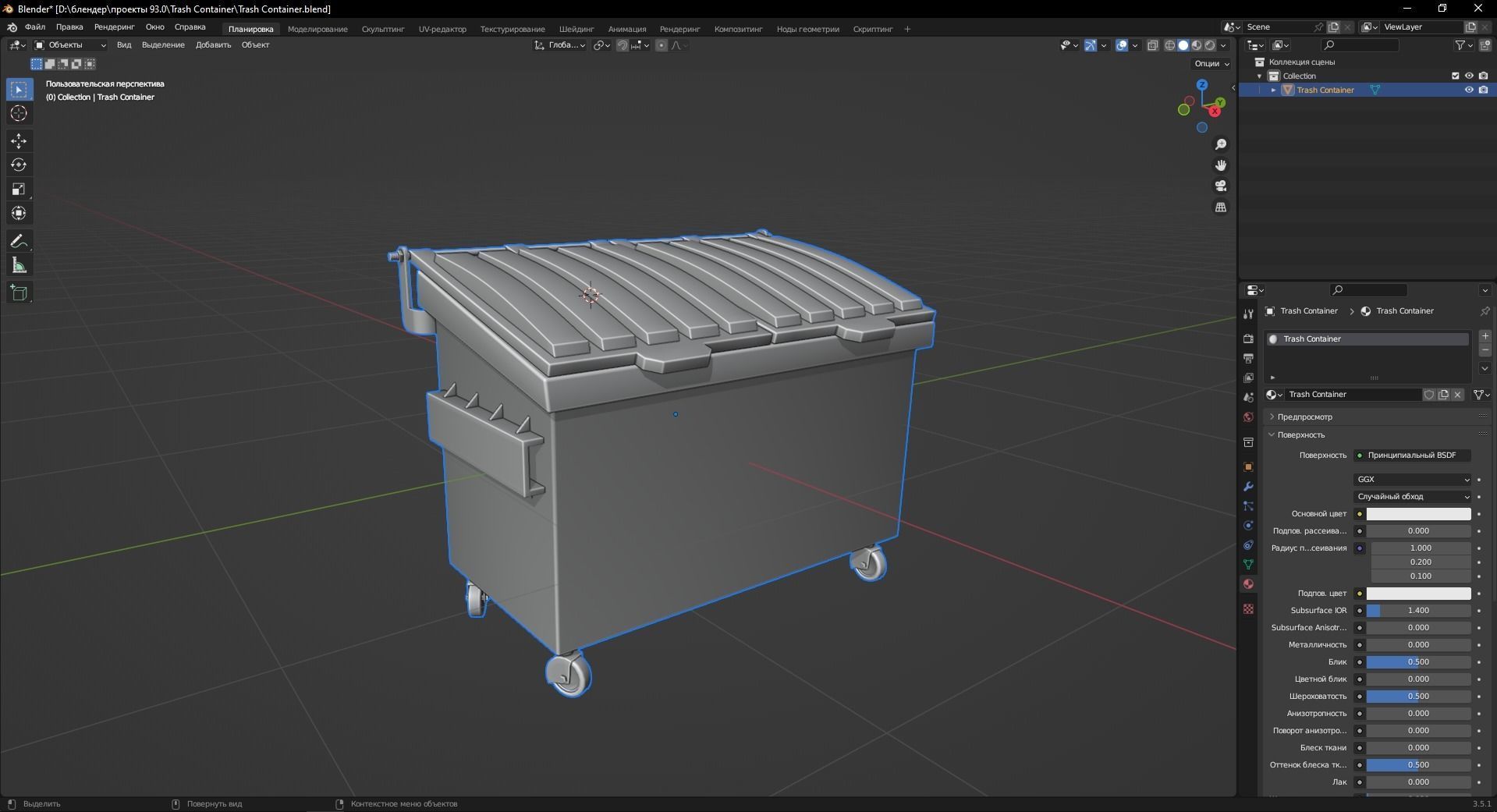Disable camera visibility for Collection
The width and height of the screenshot is (1497, 812).
pyautogui.click(x=1483, y=76)
